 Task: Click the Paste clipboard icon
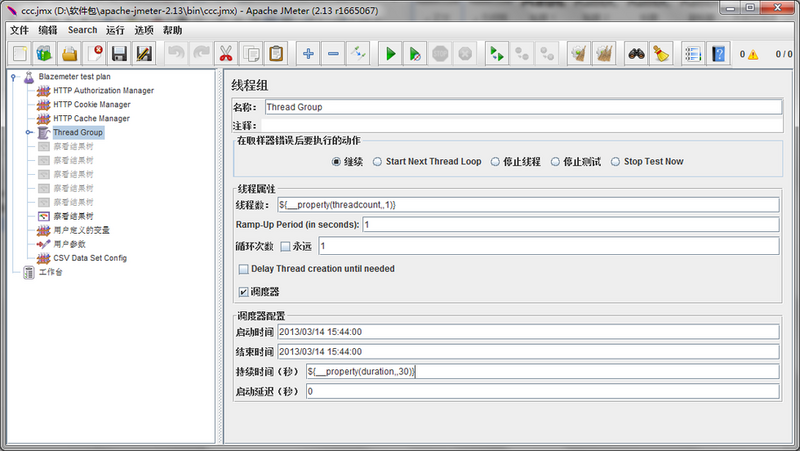pyautogui.click(x=276, y=54)
